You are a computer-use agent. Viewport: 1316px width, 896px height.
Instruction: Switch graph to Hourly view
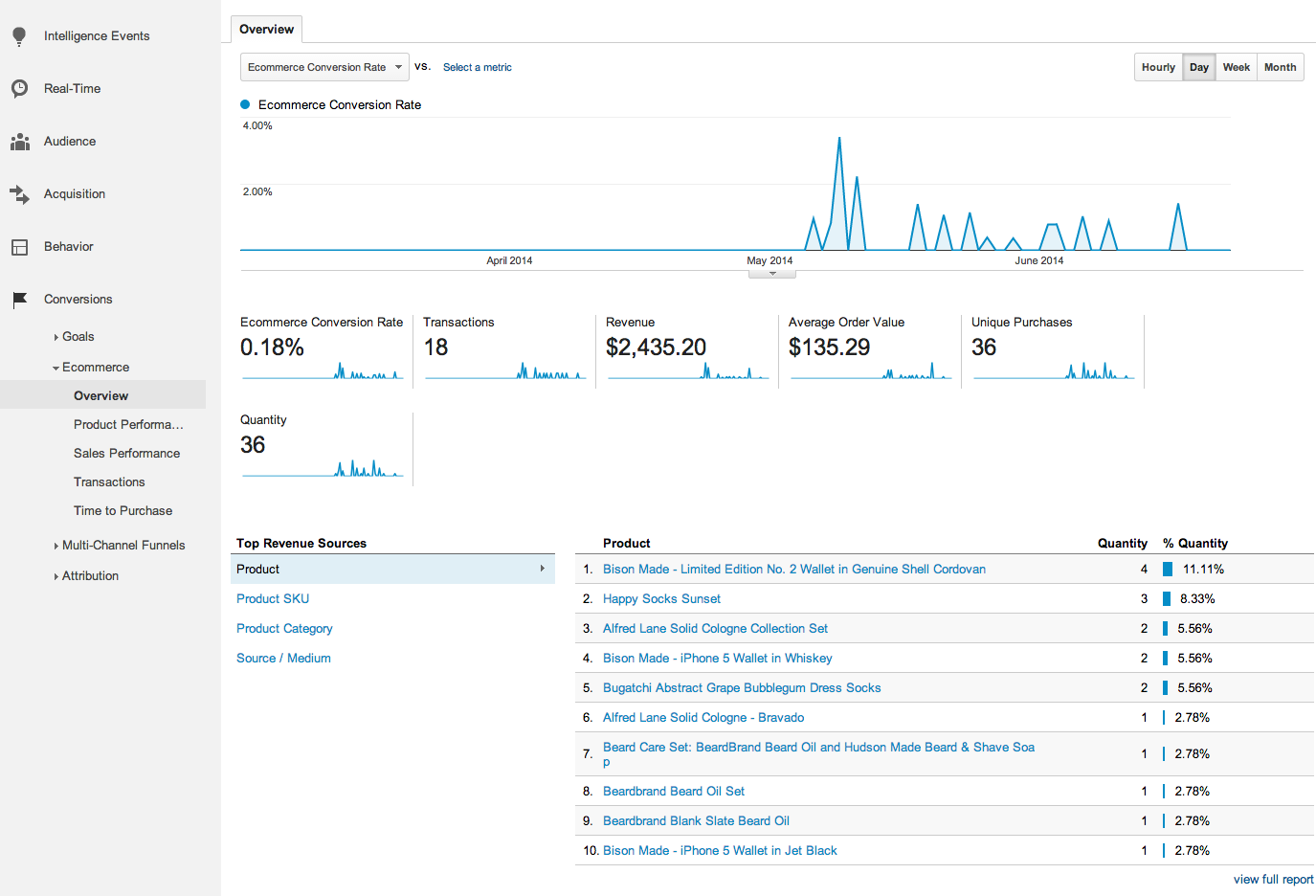pos(1158,67)
